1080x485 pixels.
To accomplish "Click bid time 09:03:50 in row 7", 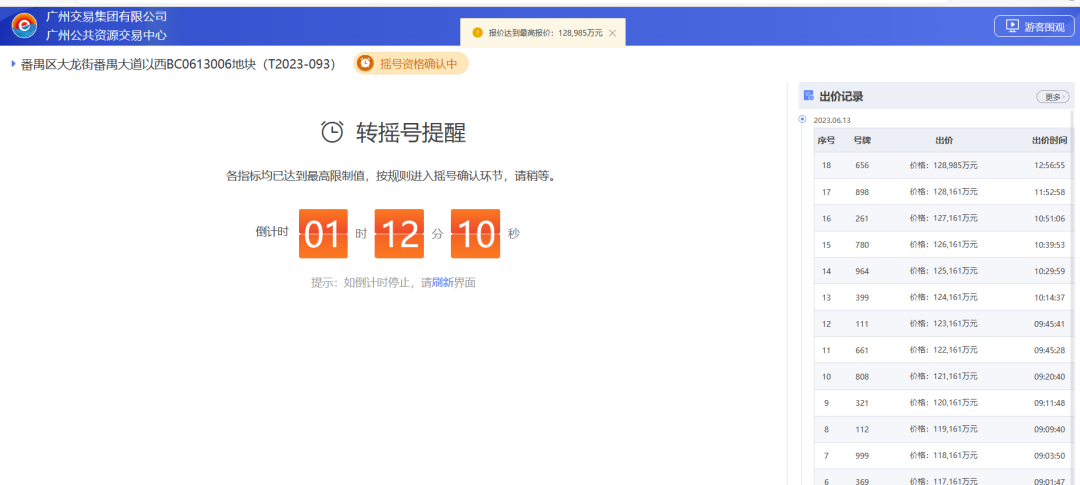I will coord(1049,455).
